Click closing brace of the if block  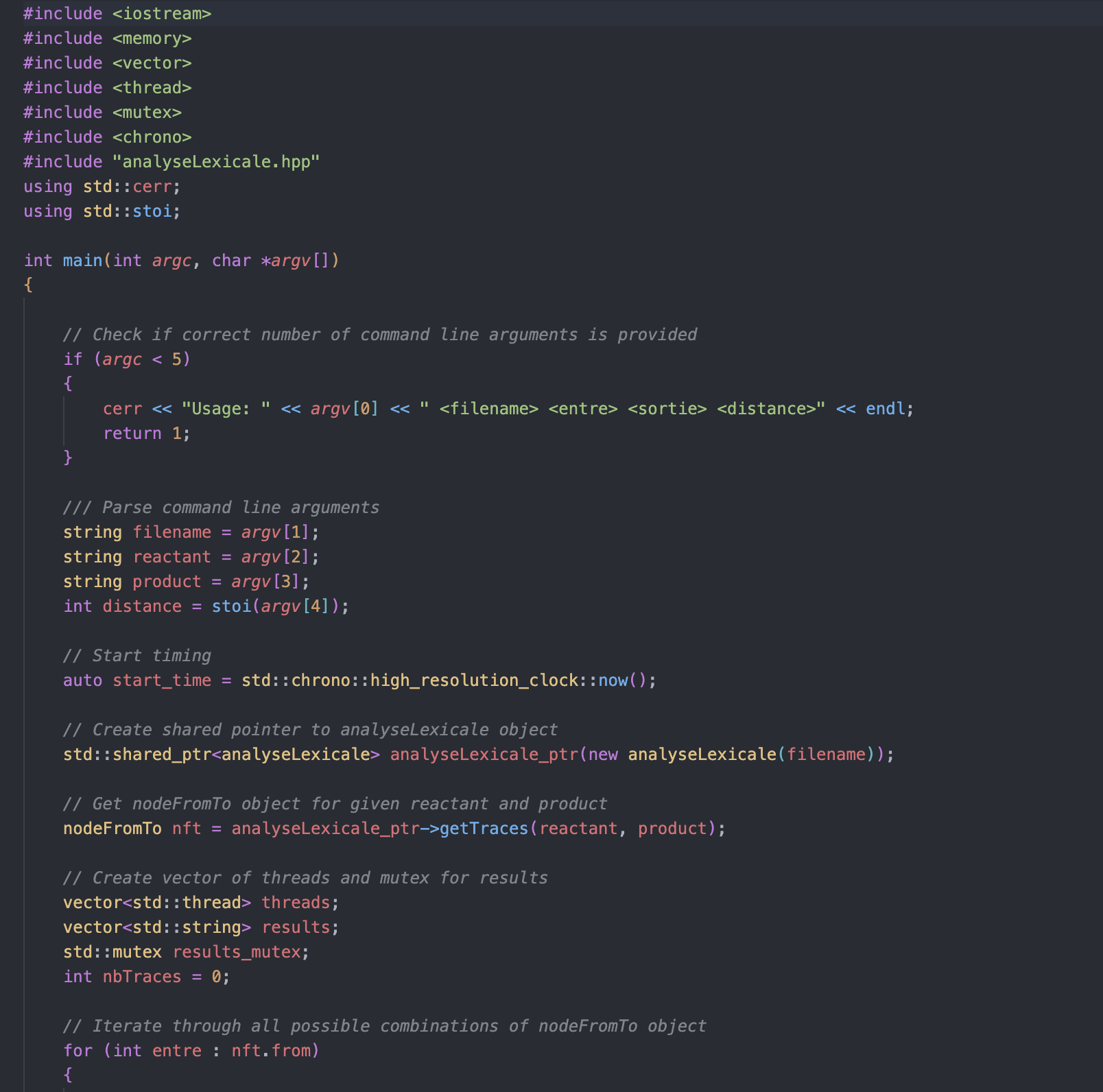68,458
